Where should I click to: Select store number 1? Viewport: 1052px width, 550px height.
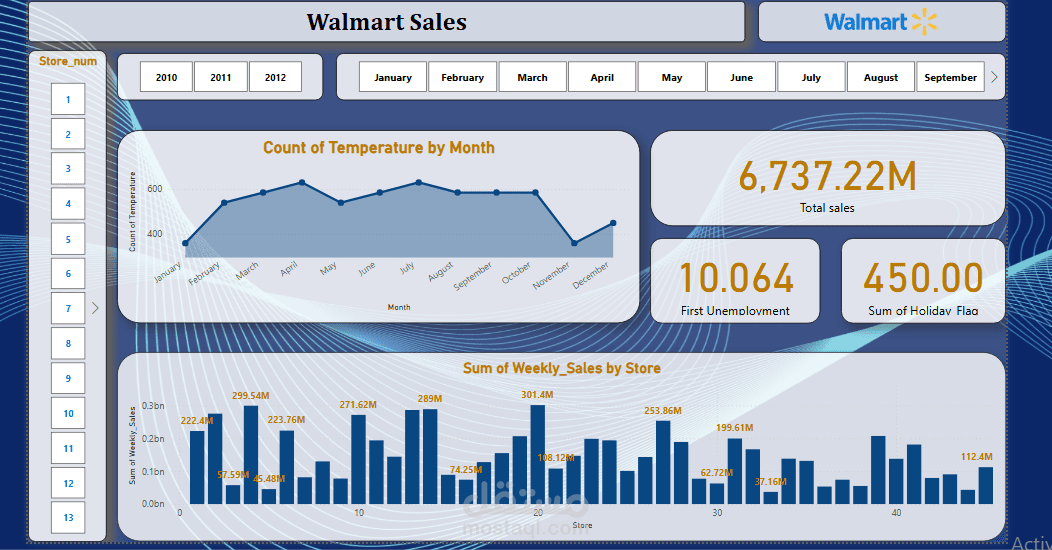68,99
